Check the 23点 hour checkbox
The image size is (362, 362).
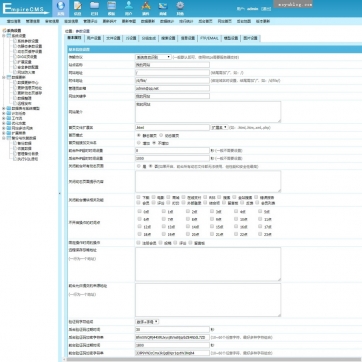260,234
